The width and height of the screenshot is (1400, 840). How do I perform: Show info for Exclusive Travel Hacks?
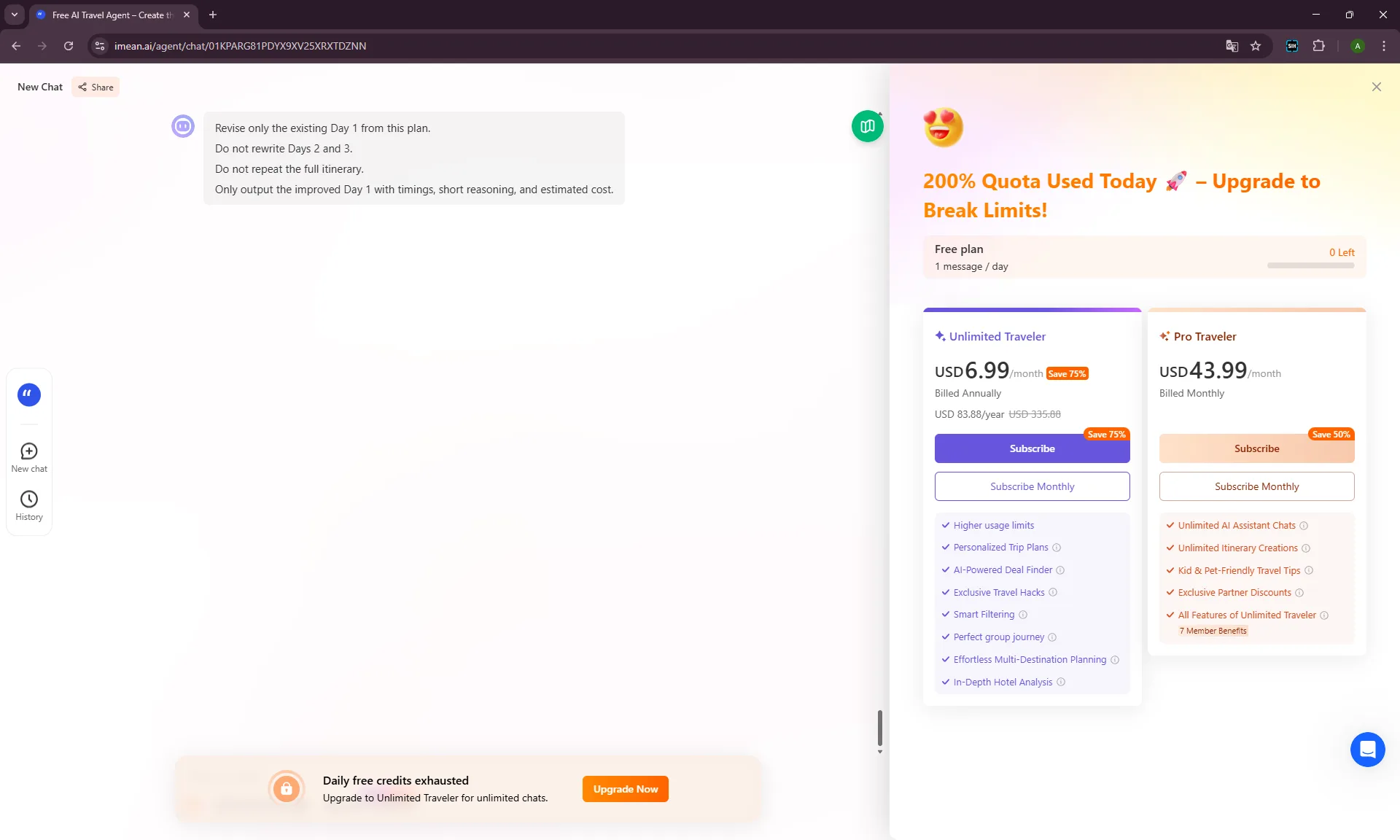tap(1053, 593)
